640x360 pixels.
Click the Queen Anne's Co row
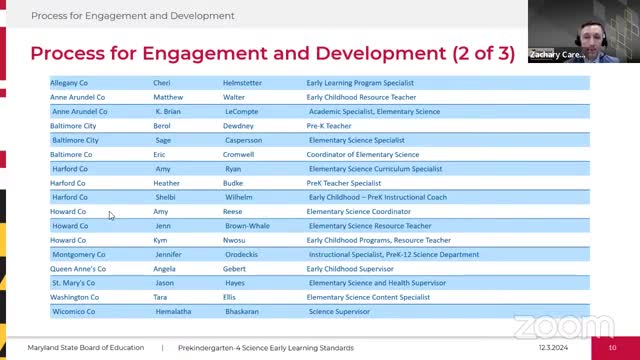tap(320, 269)
